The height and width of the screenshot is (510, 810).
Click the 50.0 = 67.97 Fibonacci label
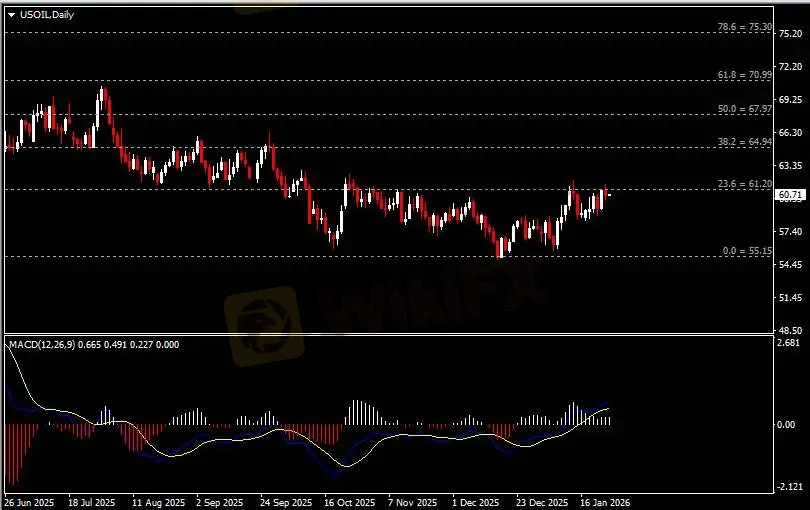pyautogui.click(x=746, y=109)
